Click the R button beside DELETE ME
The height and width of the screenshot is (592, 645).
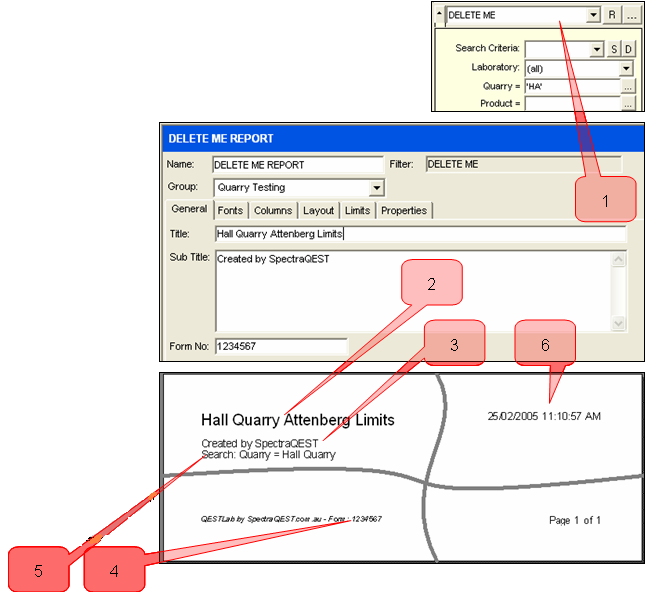(611, 15)
